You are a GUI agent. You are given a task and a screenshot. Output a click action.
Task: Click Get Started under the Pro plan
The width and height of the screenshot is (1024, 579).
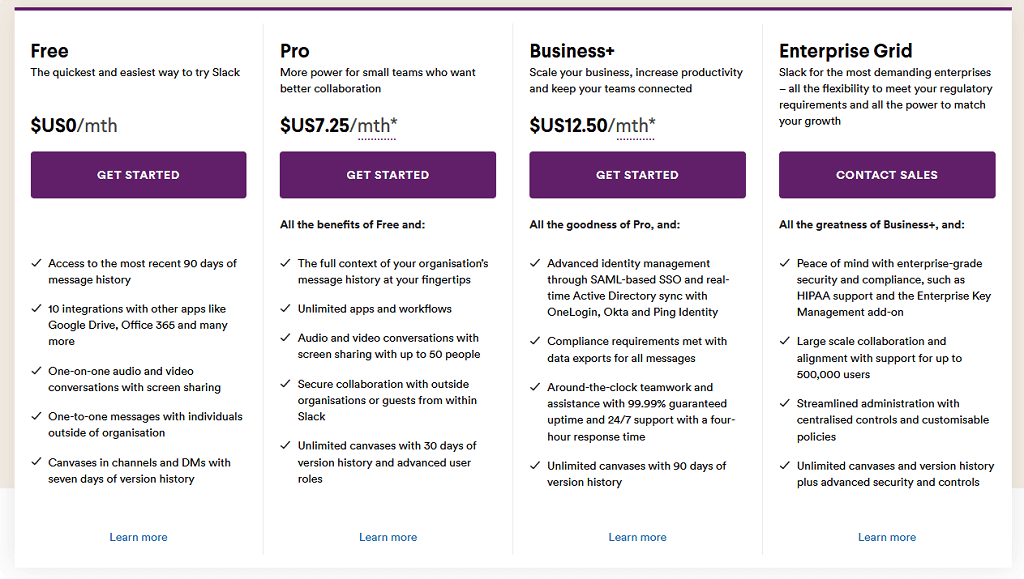pos(387,175)
